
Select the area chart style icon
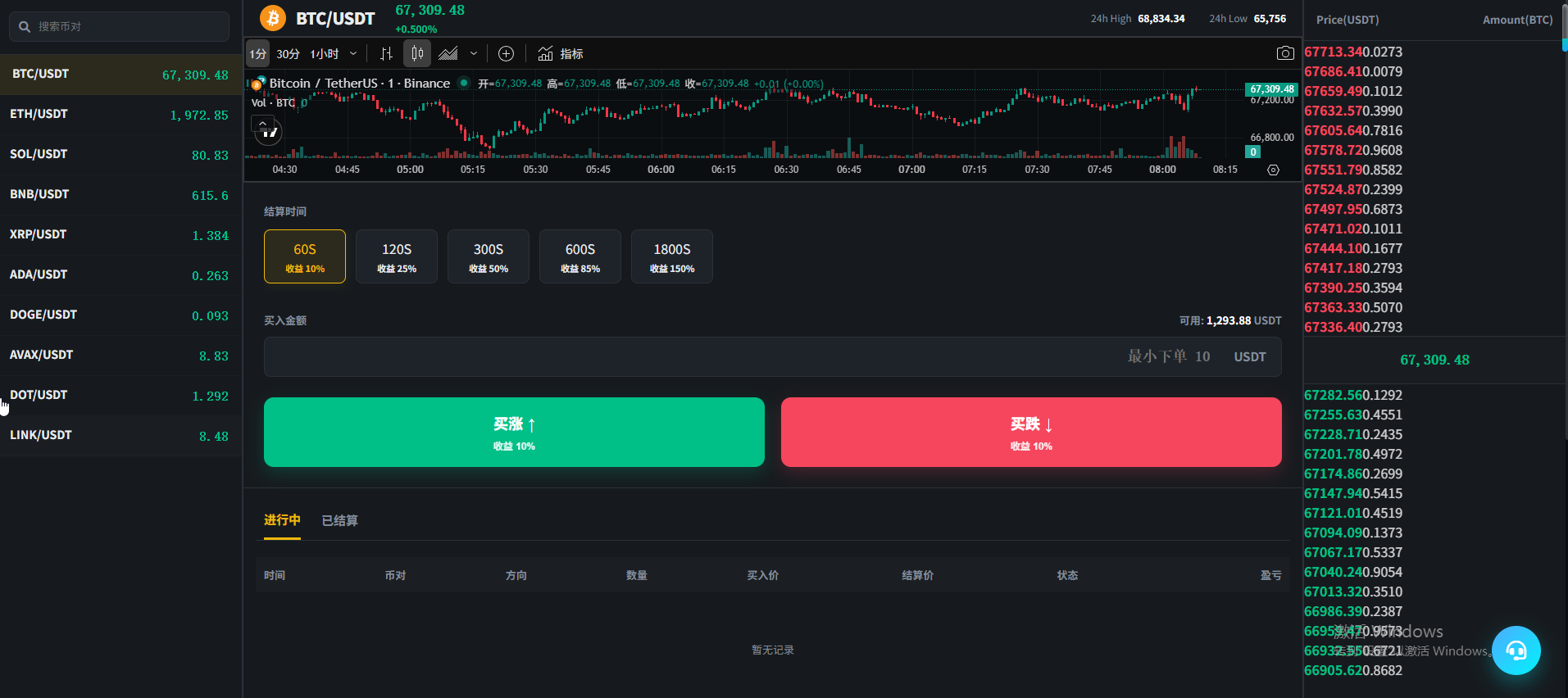(x=448, y=54)
